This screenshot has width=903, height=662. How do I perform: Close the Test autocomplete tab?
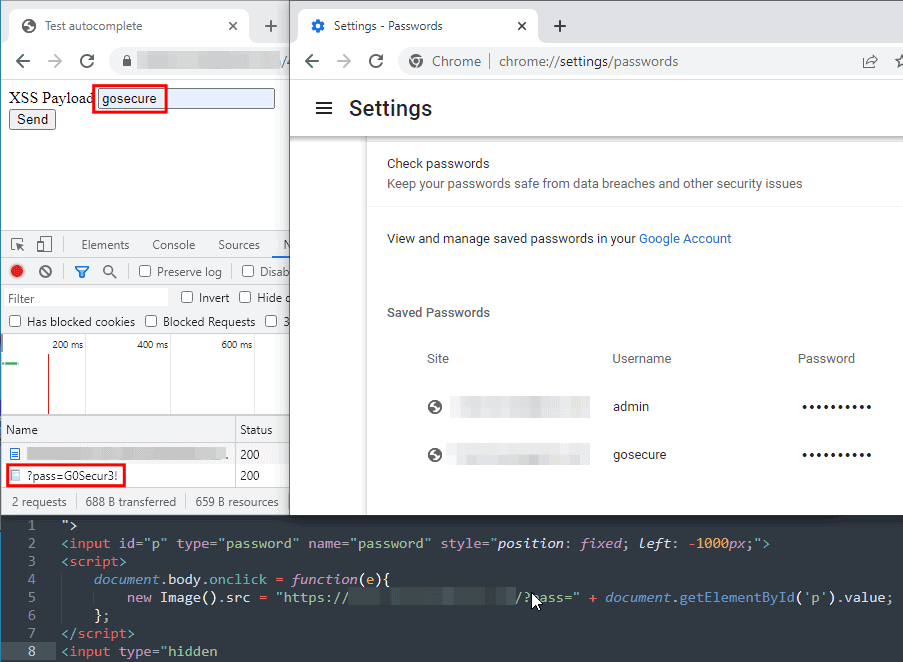(233, 26)
